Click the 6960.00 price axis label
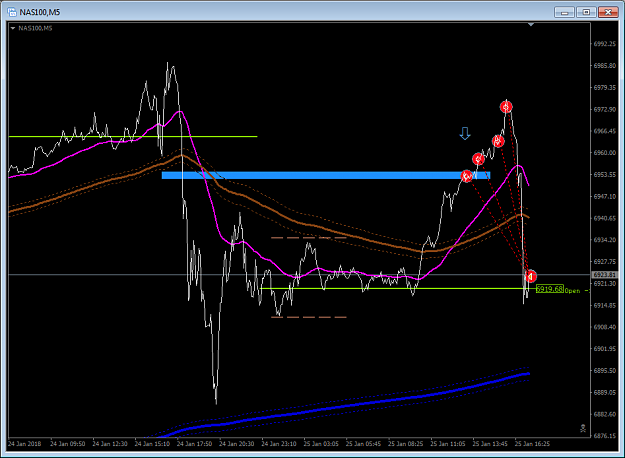The height and width of the screenshot is (458, 625). tap(604, 153)
